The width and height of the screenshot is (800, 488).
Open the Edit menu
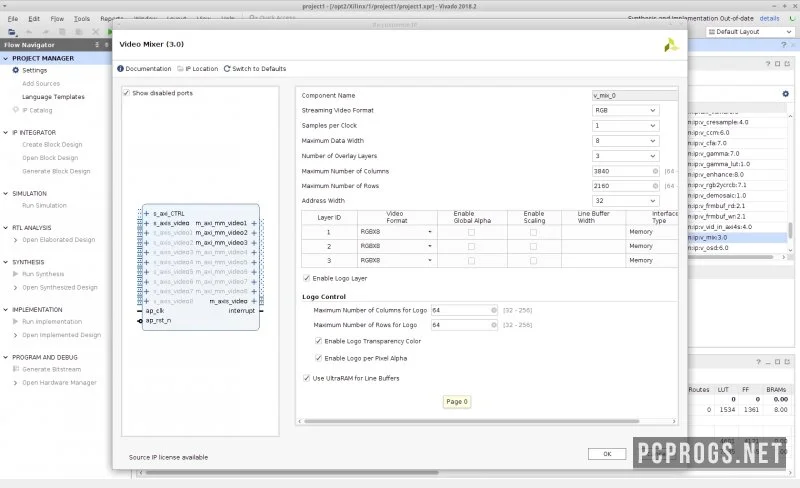[x=34, y=18]
